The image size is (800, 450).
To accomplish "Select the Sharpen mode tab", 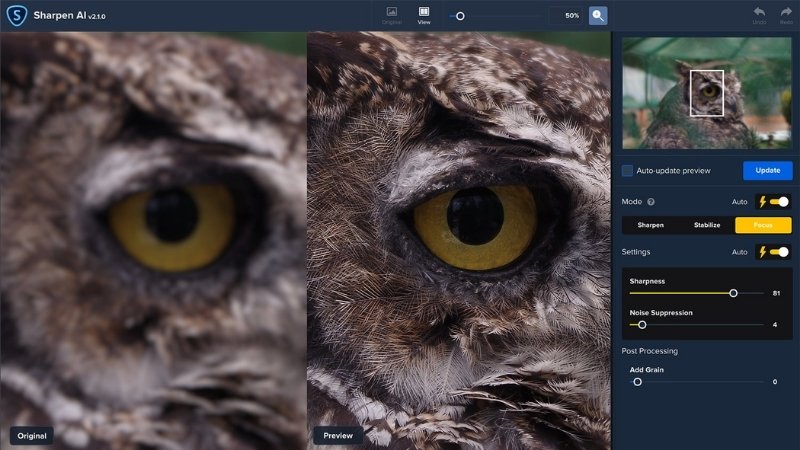I will coord(650,225).
